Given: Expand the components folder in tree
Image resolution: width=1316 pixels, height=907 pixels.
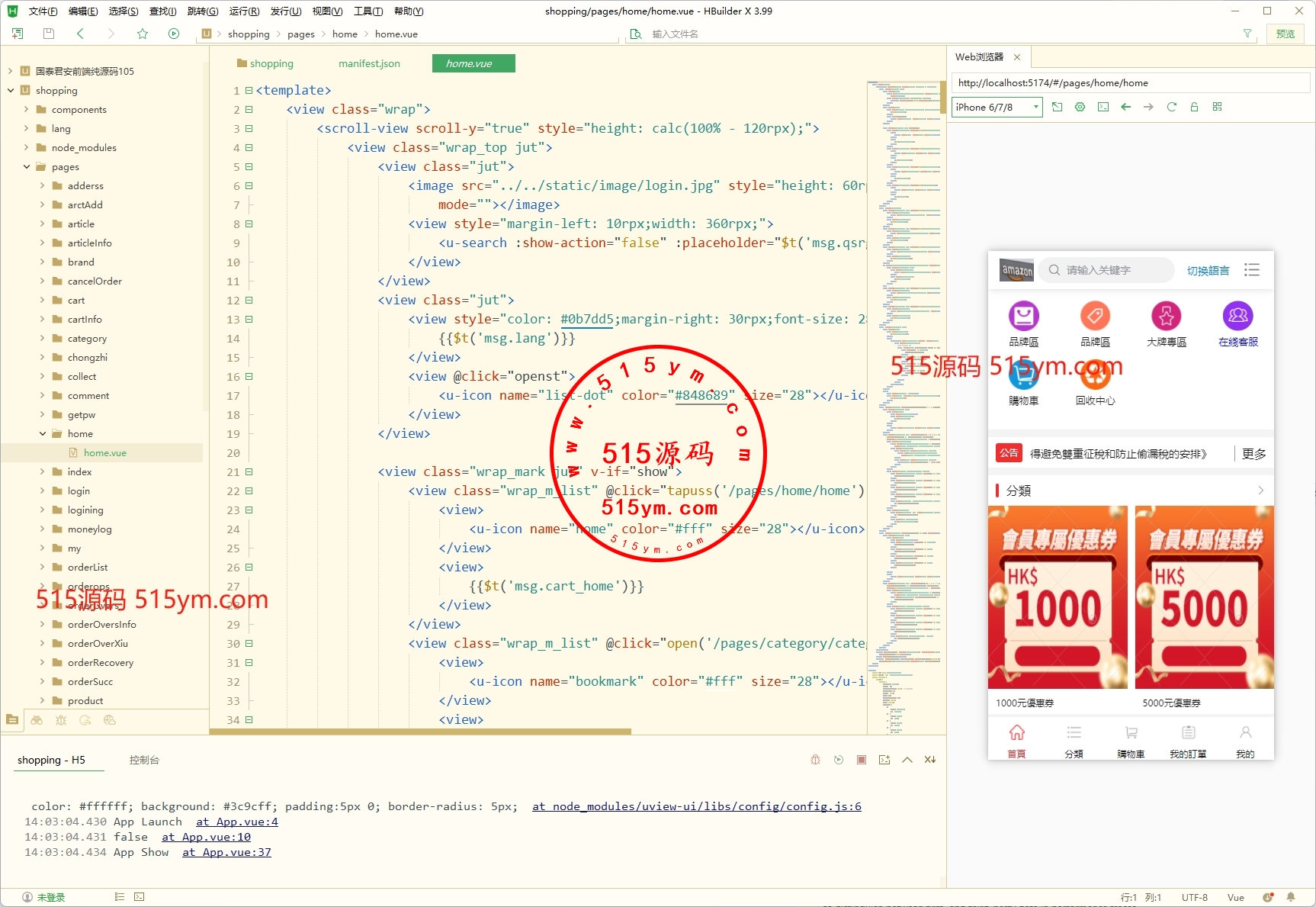Looking at the screenshot, I should [27, 110].
